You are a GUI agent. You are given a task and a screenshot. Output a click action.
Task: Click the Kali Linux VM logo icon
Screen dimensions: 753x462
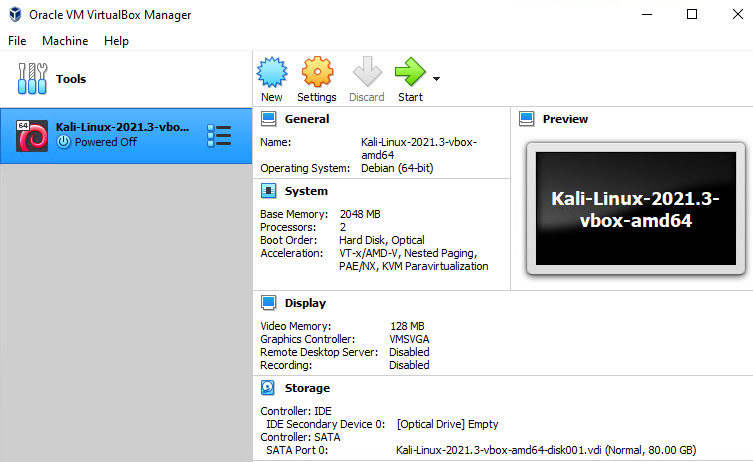tap(32, 136)
